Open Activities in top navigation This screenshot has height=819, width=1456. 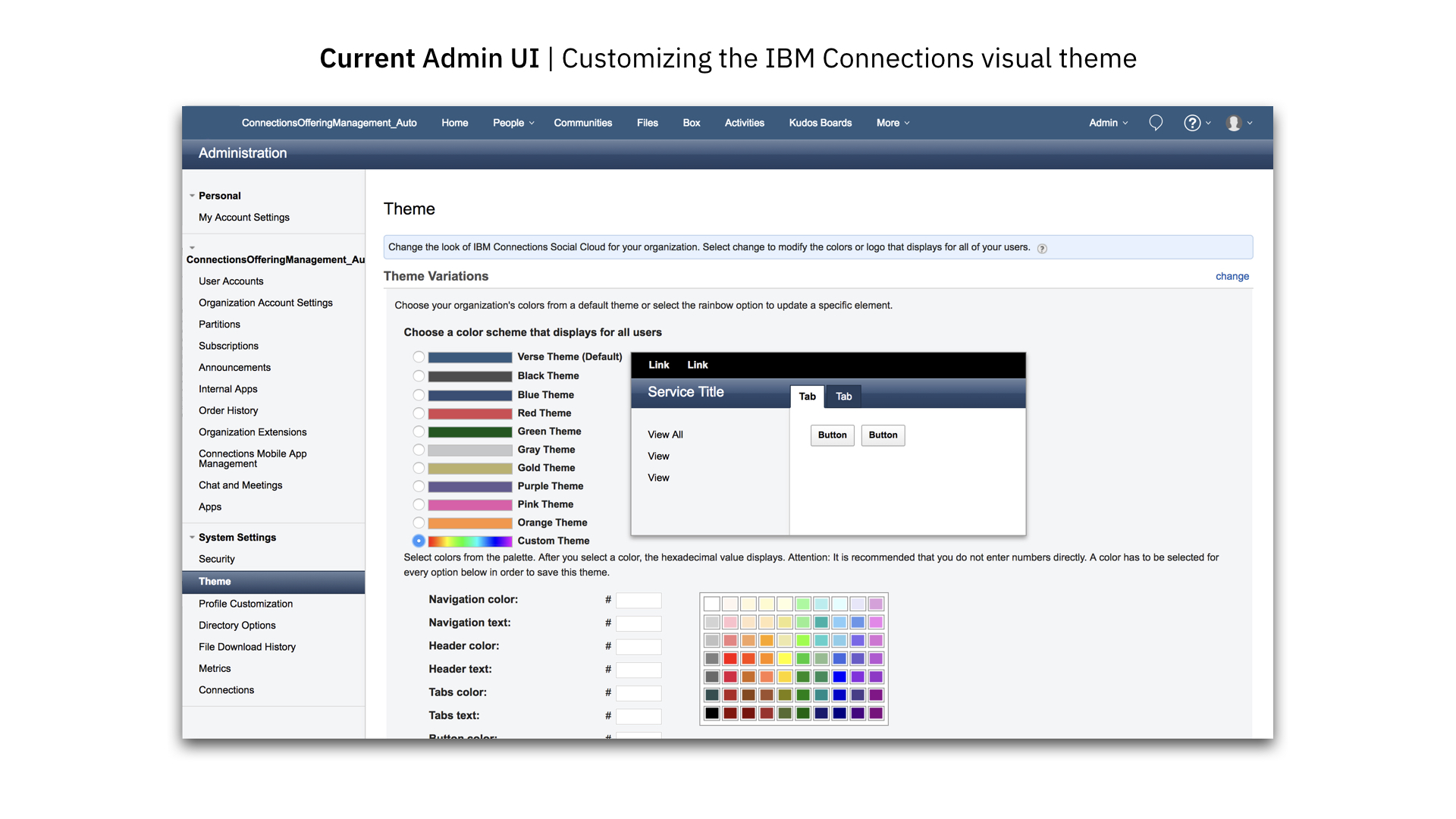(x=745, y=123)
